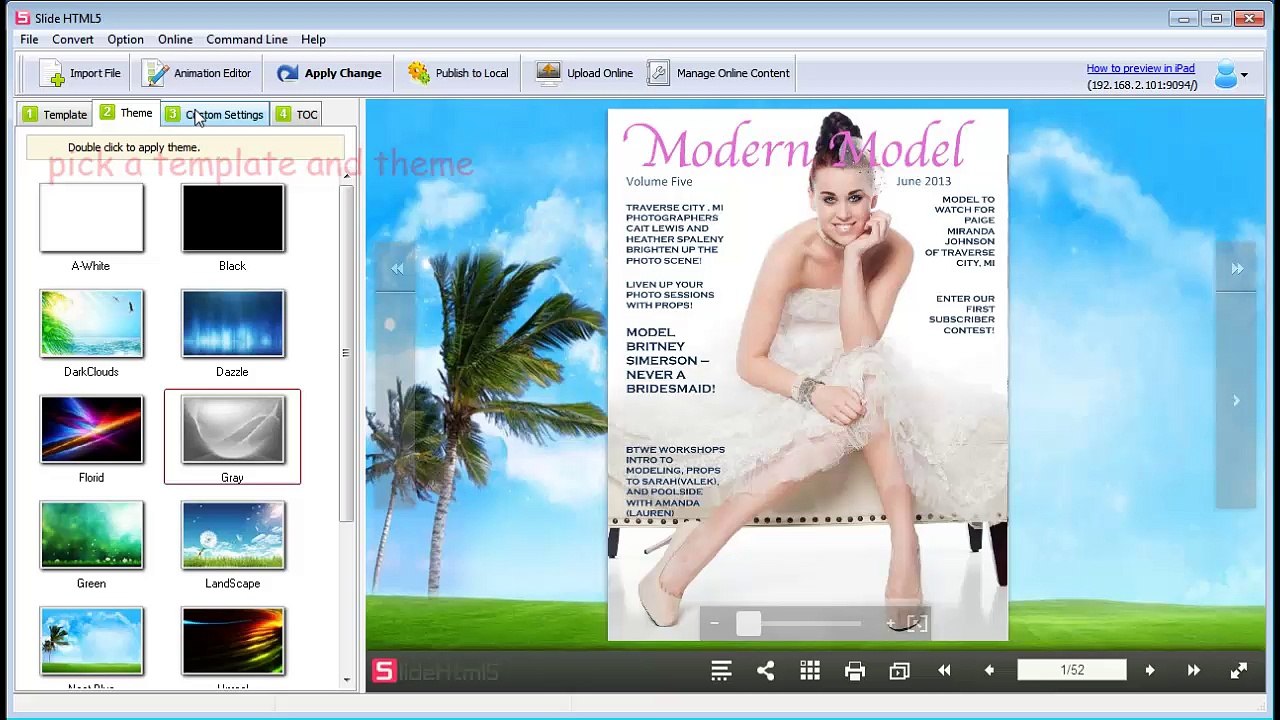Click the single-arrow at the preview's right edge
The height and width of the screenshot is (720, 1280).
coord(1236,401)
